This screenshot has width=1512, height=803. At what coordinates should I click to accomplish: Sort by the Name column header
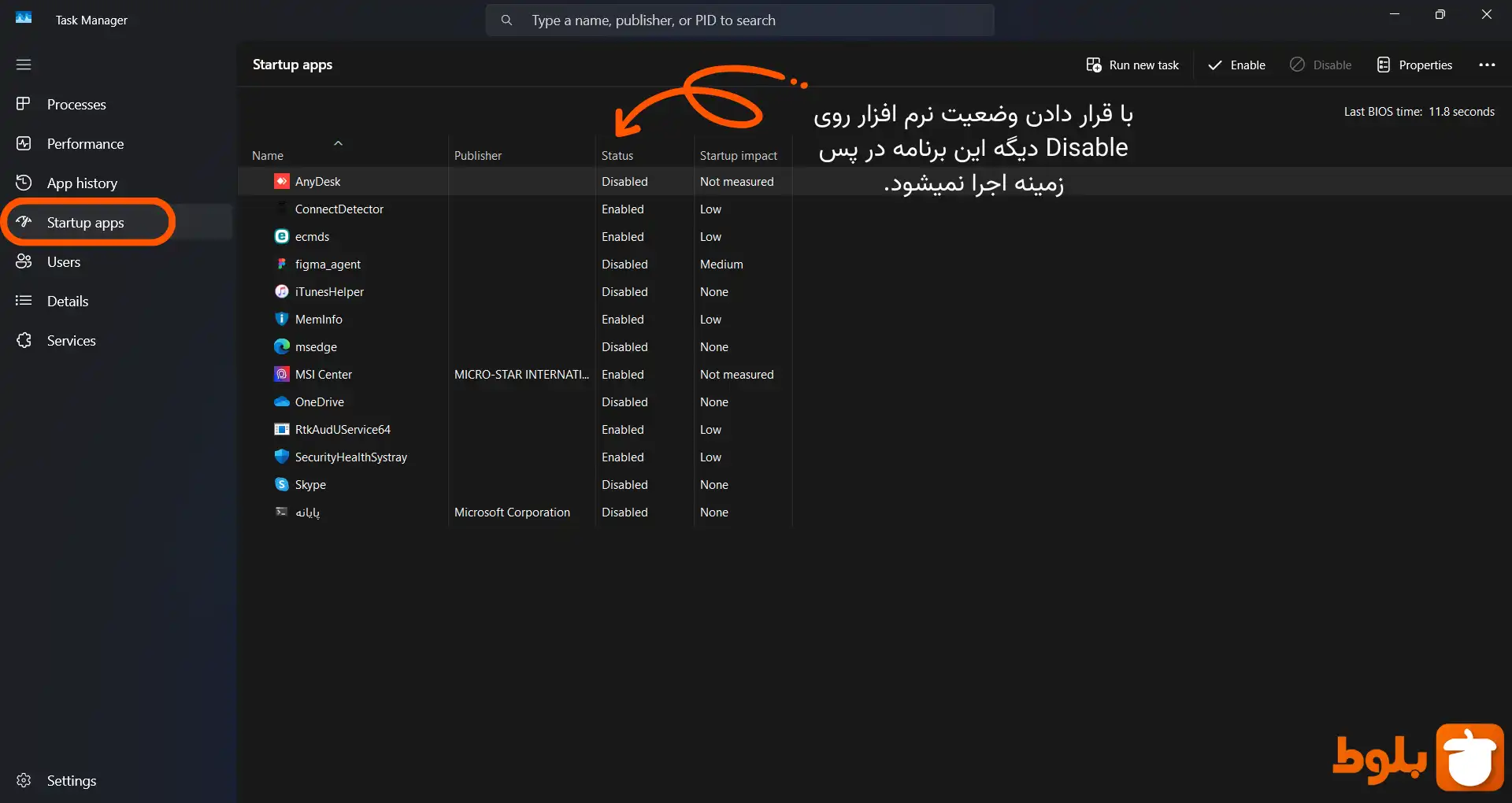pos(268,156)
